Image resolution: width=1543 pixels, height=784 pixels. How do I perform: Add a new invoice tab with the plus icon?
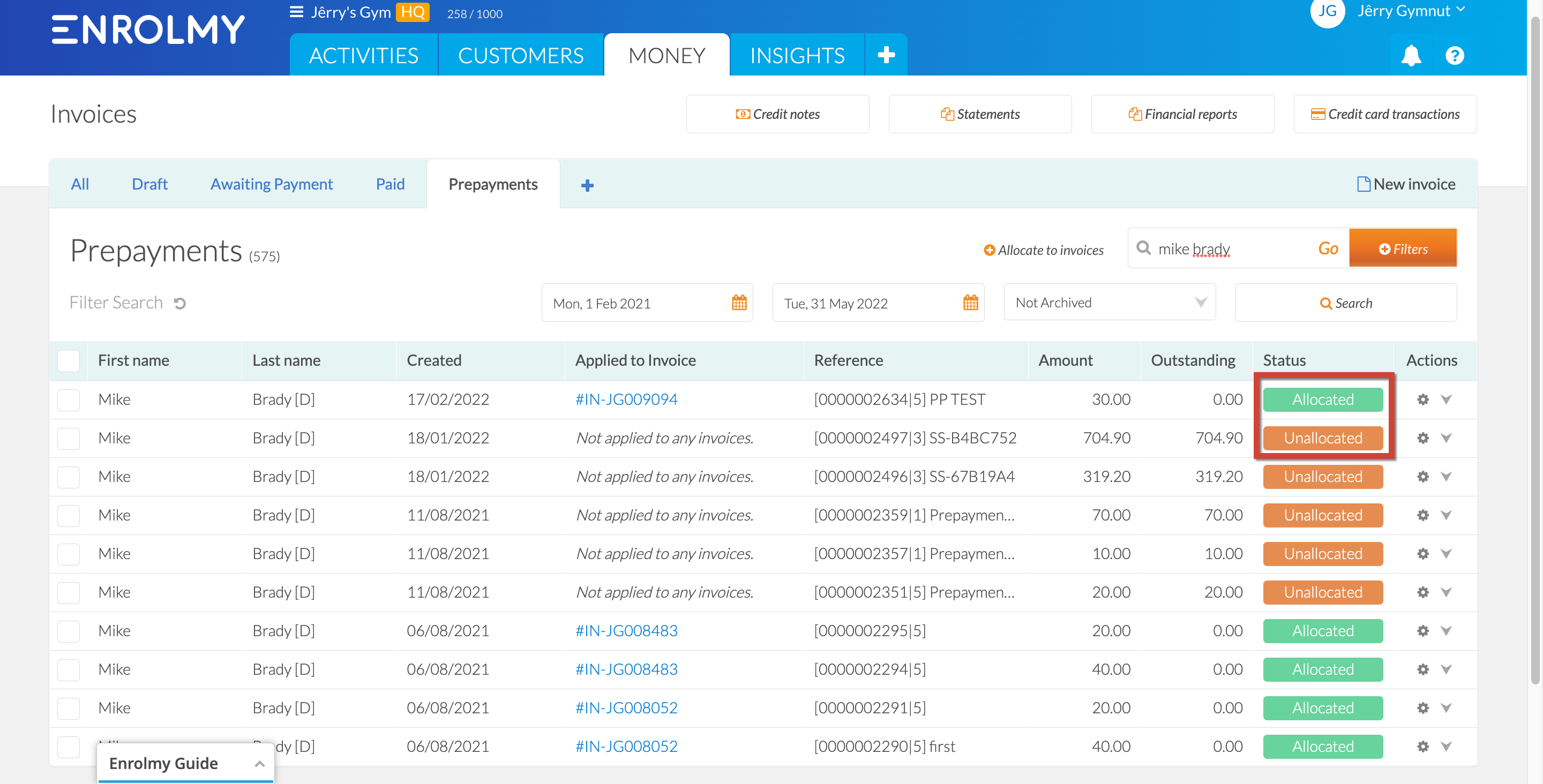(x=587, y=185)
